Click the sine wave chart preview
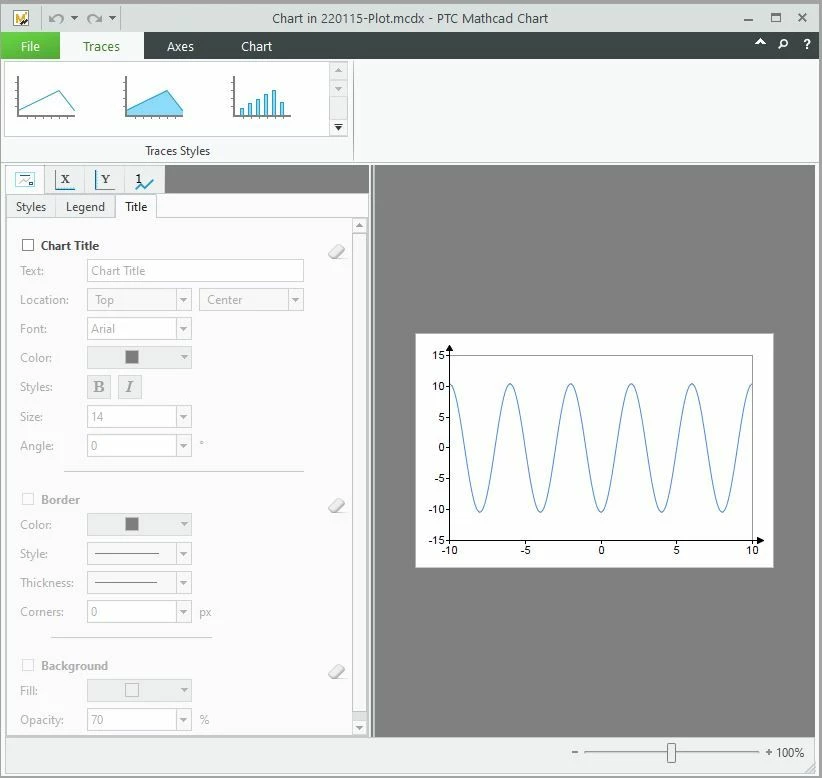This screenshot has width=822, height=778. pos(594,450)
